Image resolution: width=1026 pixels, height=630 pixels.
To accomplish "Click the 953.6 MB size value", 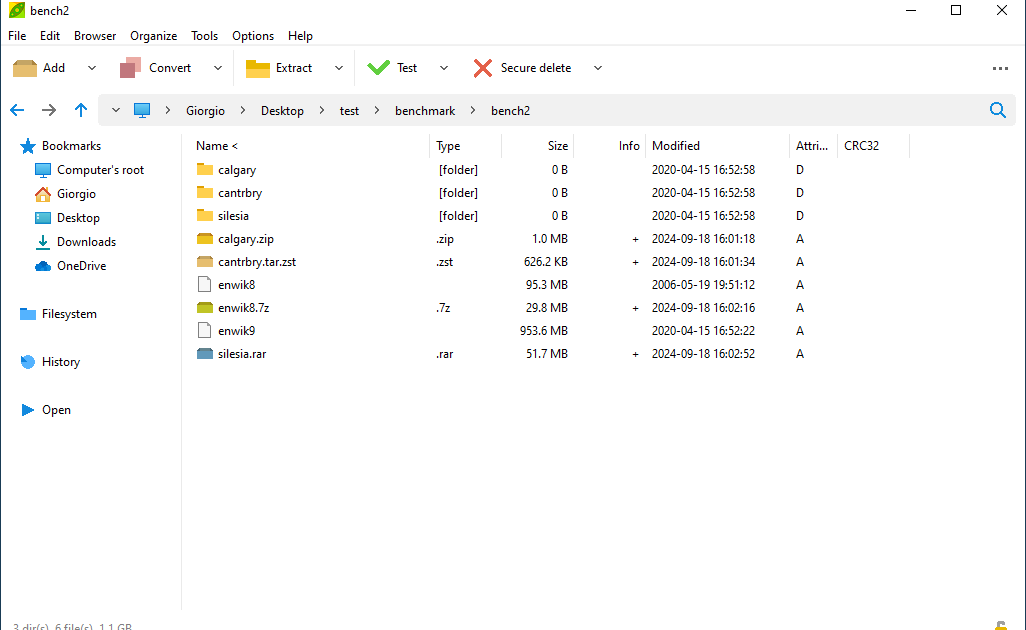I will [x=544, y=330].
